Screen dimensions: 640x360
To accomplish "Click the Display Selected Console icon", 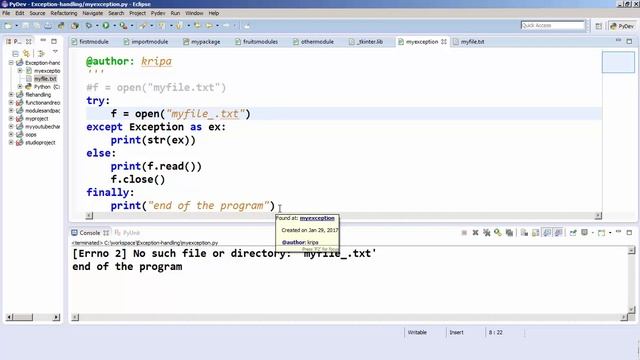I will 584,233.
